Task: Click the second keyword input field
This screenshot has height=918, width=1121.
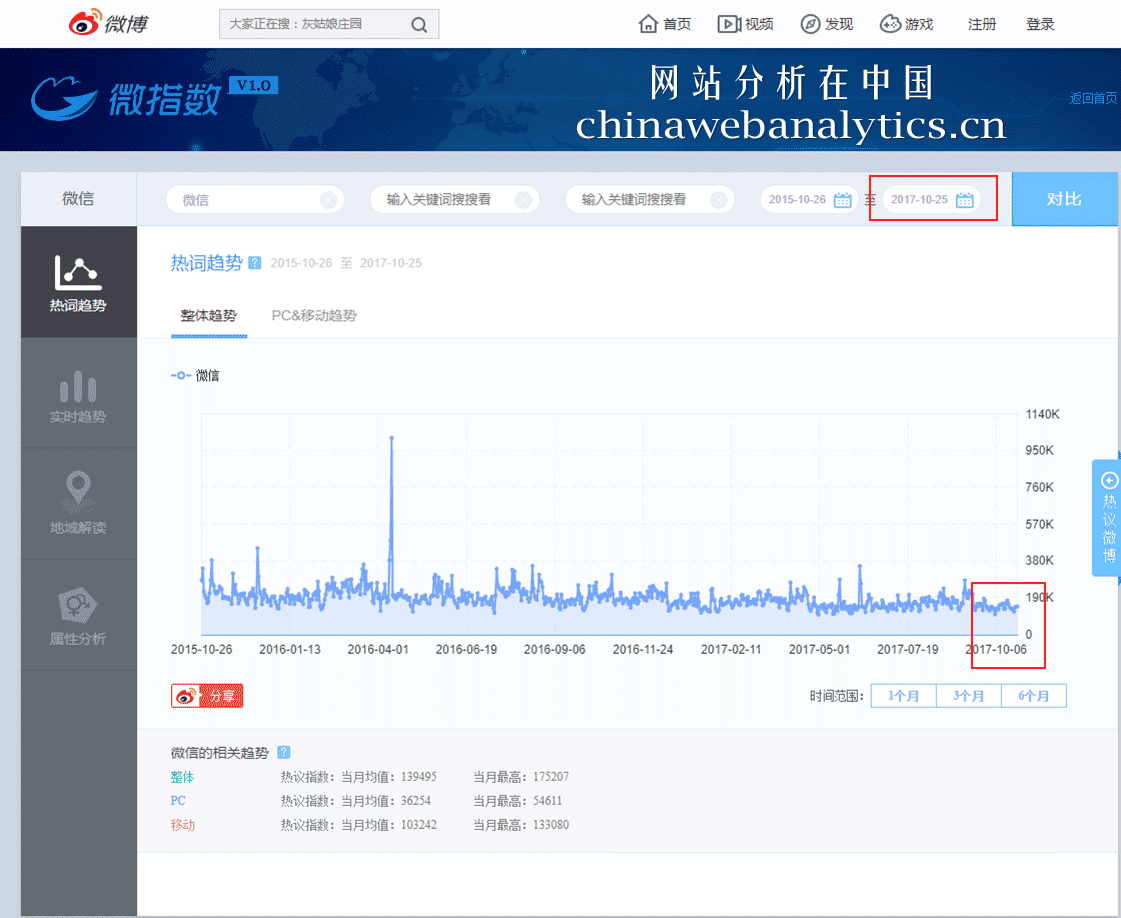Action: coord(440,200)
